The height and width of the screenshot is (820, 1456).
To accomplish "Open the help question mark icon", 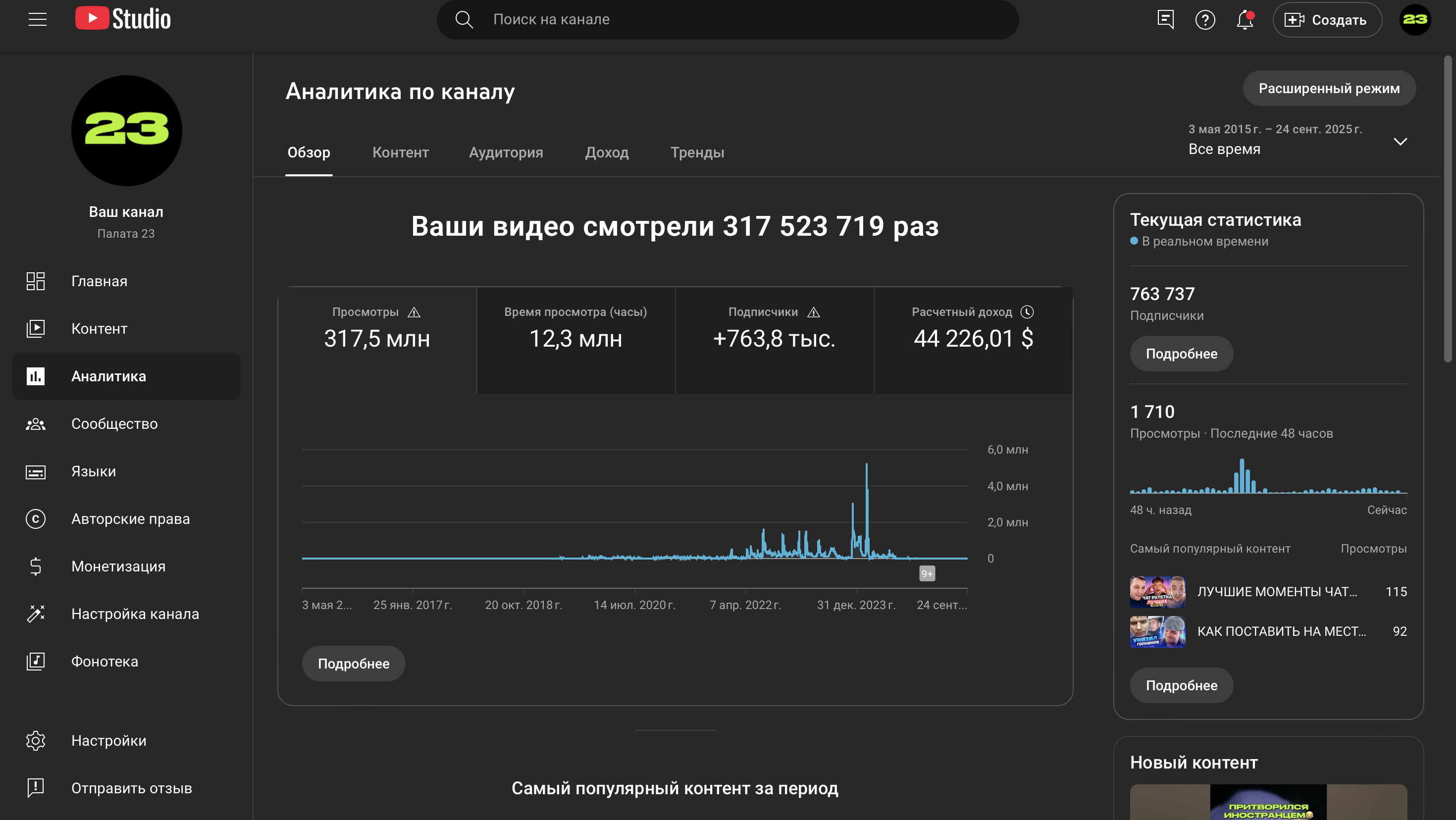I will (1205, 20).
